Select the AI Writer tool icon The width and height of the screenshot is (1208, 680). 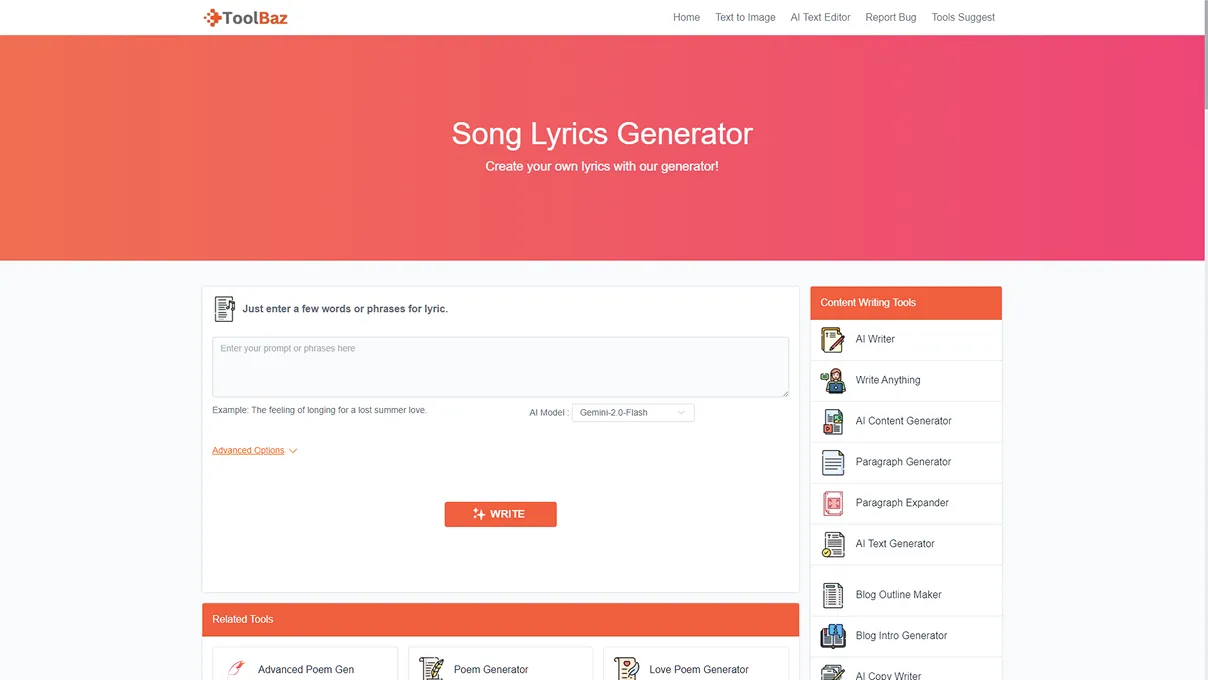(x=832, y=339)
